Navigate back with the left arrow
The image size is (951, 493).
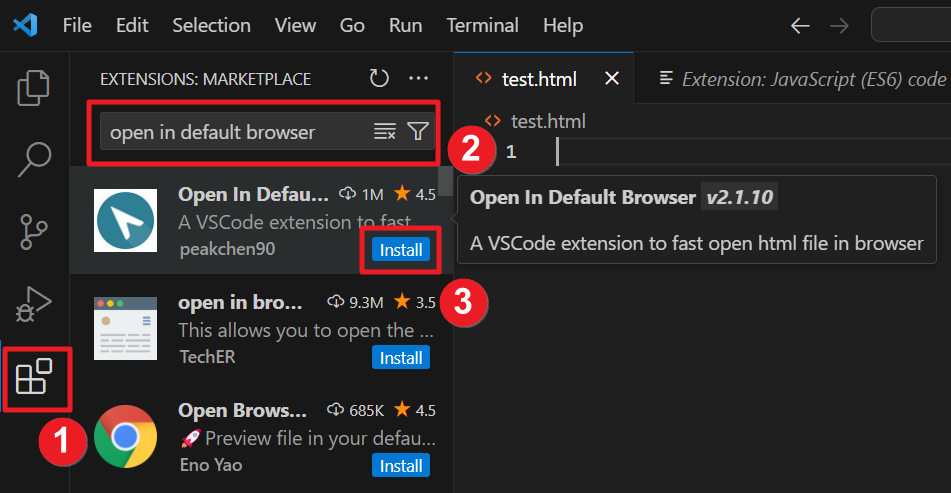click(800, 26)
